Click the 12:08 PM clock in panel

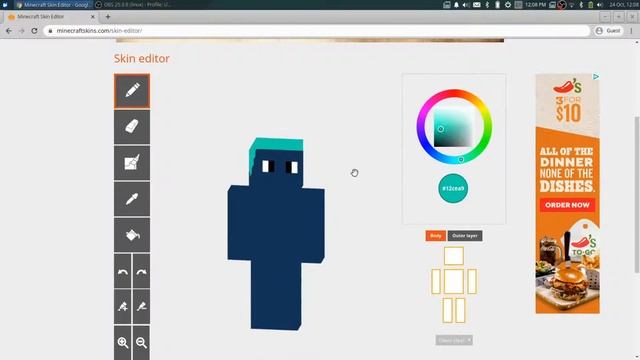coord(536,5)
